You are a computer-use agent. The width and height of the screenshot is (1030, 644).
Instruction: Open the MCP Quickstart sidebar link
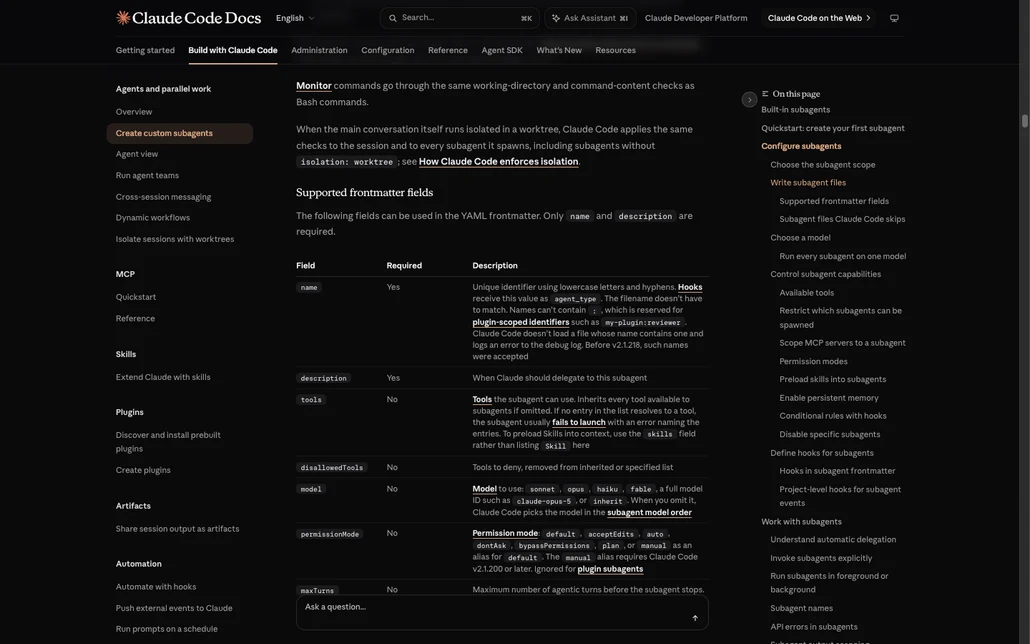pyautogui.click(x=136, y=297)
